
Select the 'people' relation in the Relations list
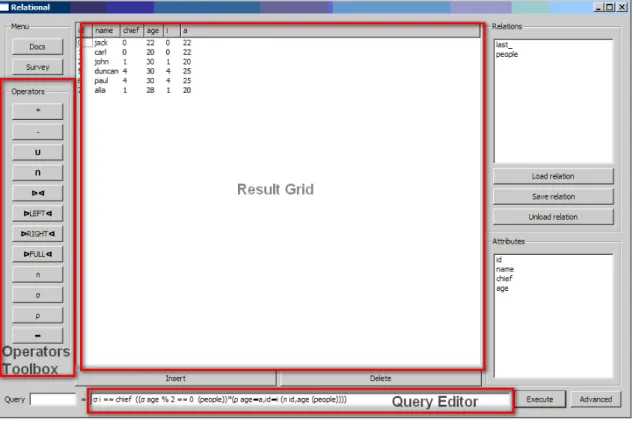point(507,54)
